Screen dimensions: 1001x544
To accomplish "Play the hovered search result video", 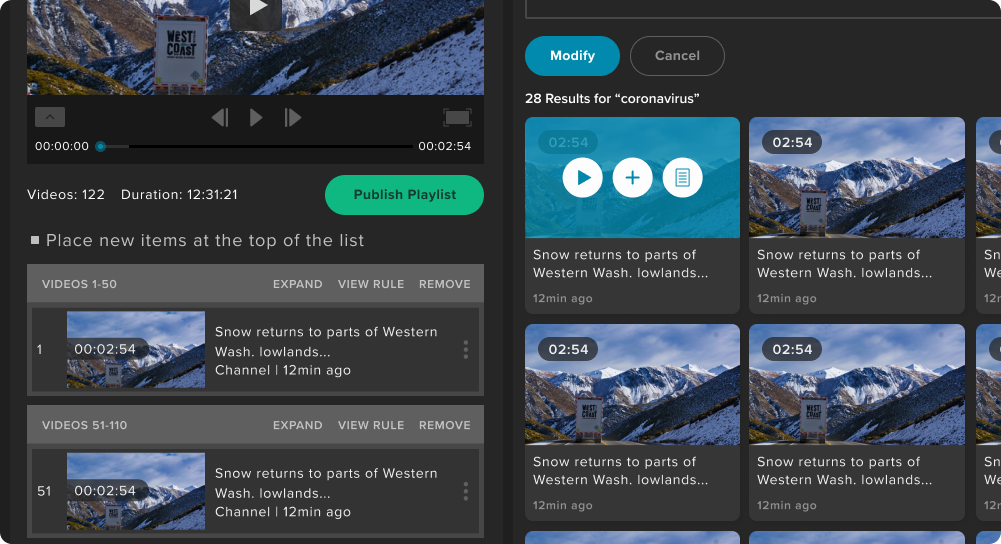I will (582, 178).
